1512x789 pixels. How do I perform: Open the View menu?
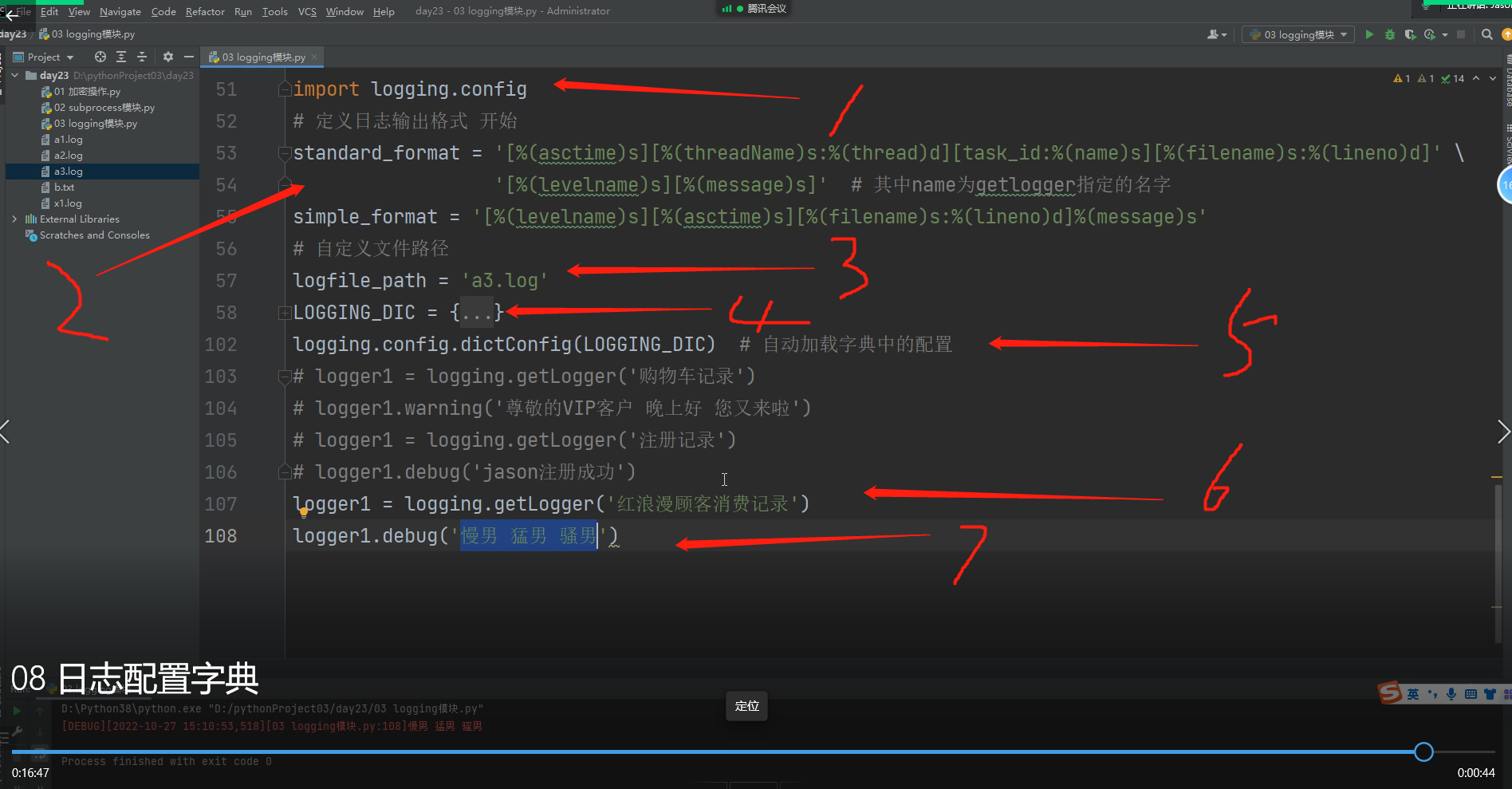point(79,11)
